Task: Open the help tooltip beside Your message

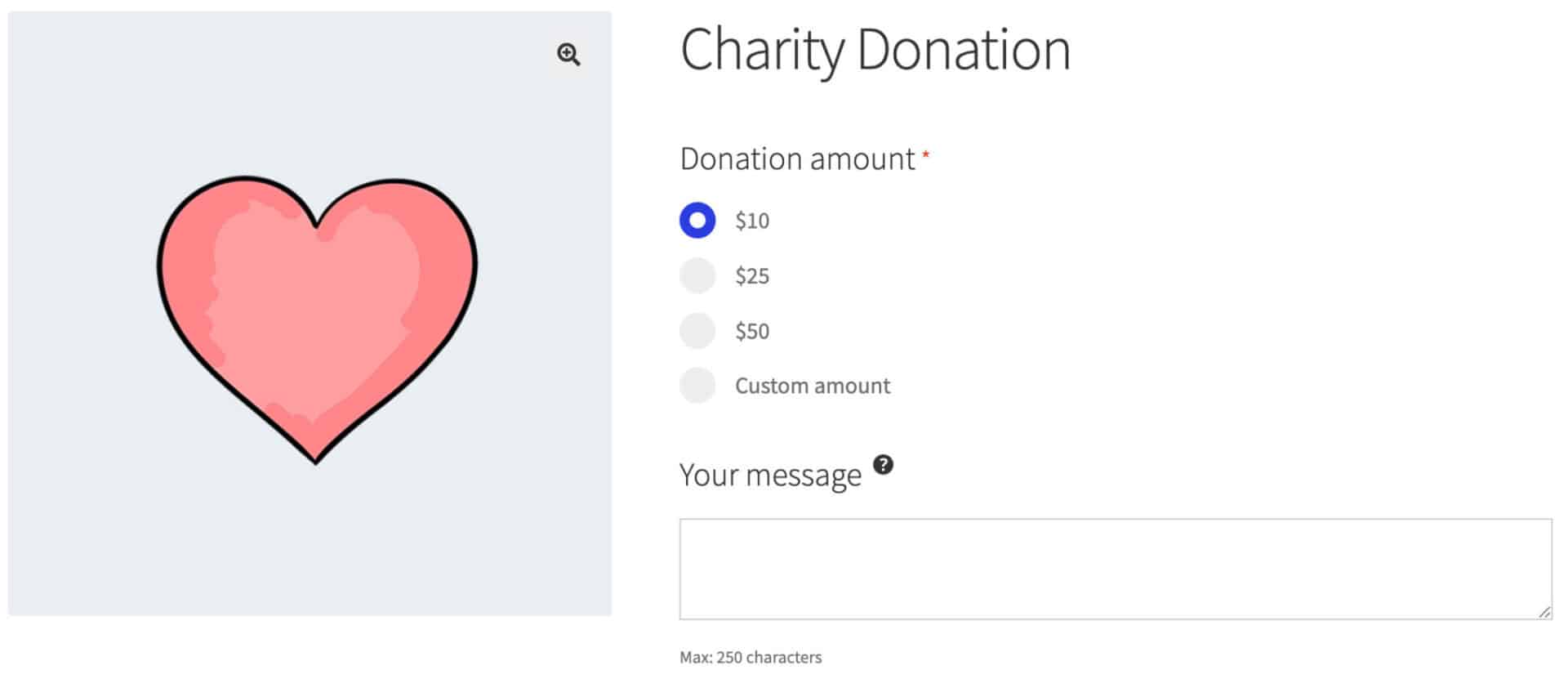Action: coord(884,466)
